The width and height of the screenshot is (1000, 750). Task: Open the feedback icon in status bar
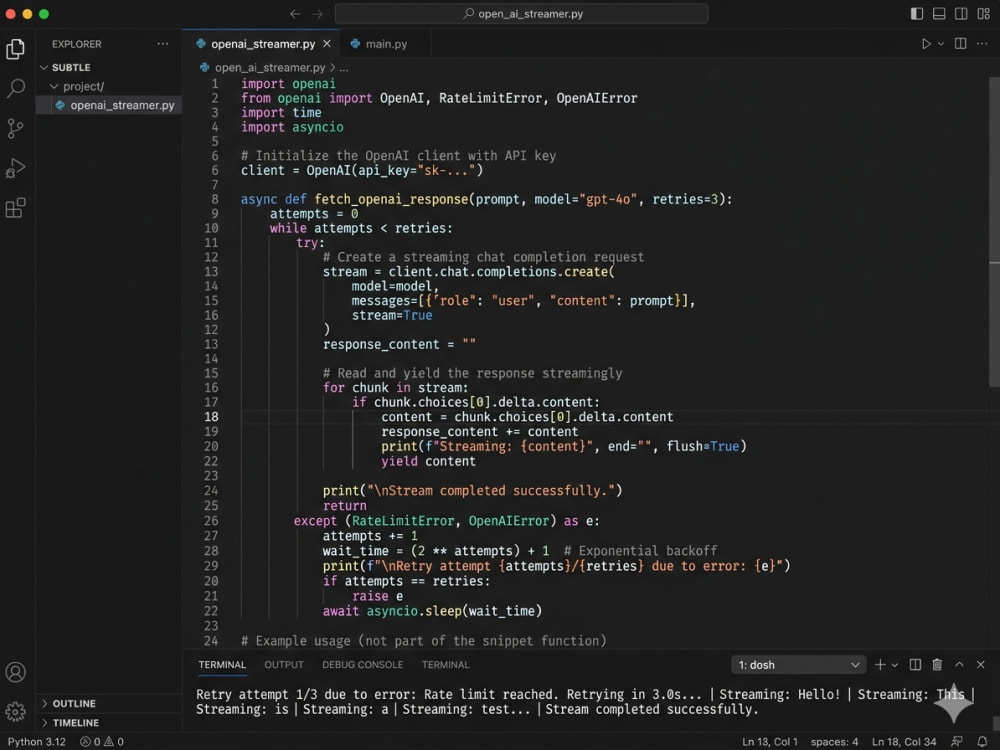(957, 742)
